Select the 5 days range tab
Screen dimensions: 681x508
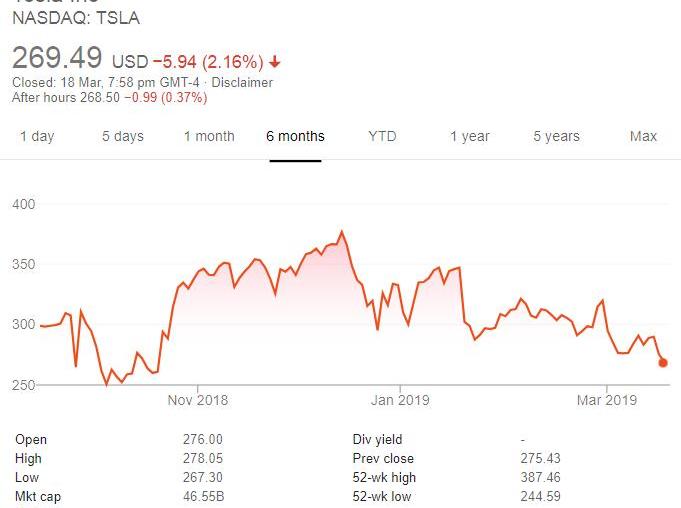click(123, 136)
